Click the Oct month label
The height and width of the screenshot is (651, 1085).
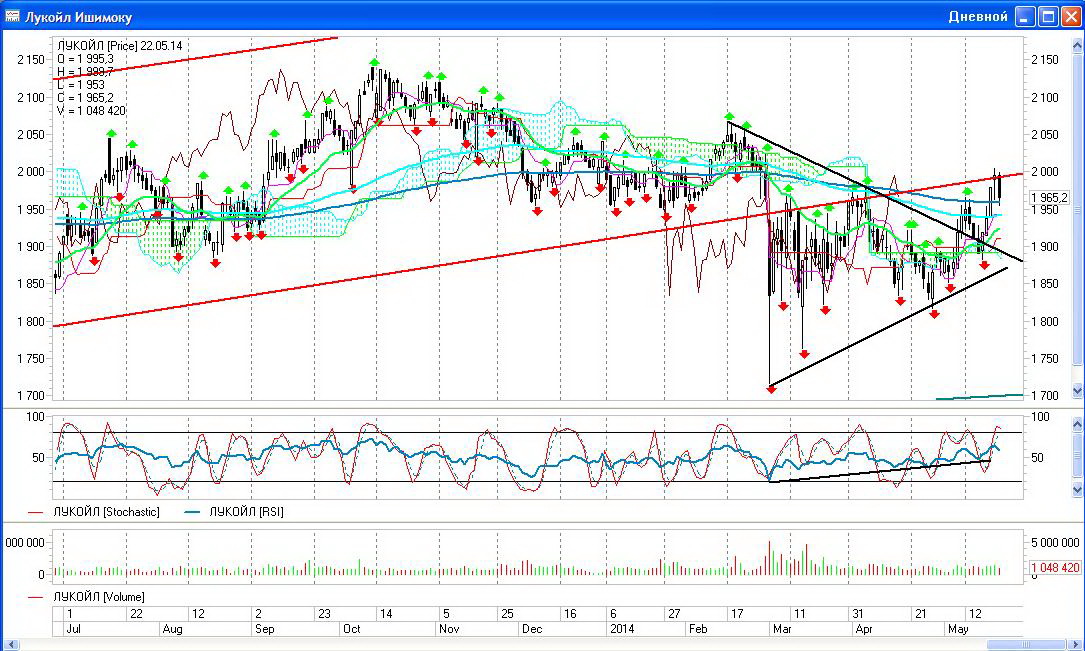352,629
